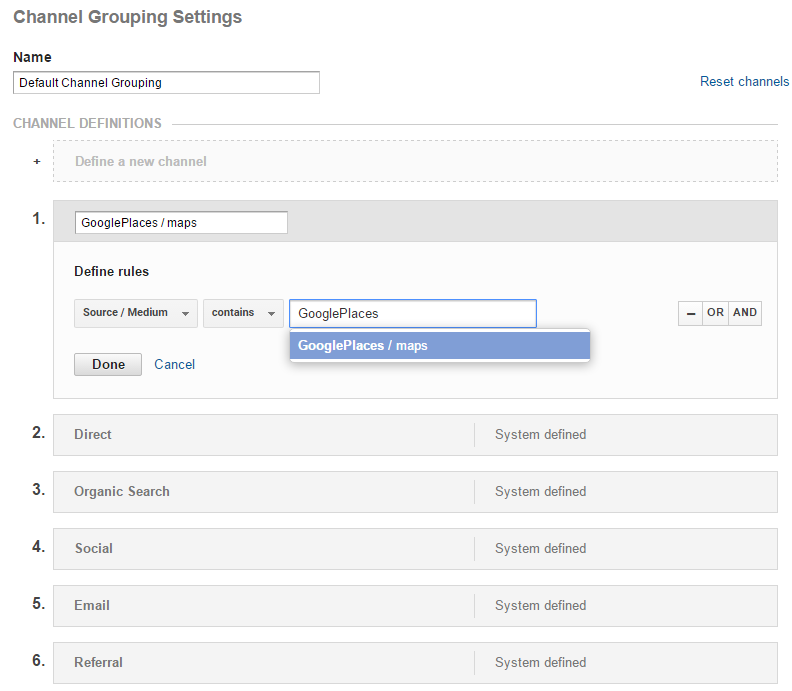Click the Define rules heading
Image resolution: width=792 pixels, height=691 pixels.
coord(112,272)
